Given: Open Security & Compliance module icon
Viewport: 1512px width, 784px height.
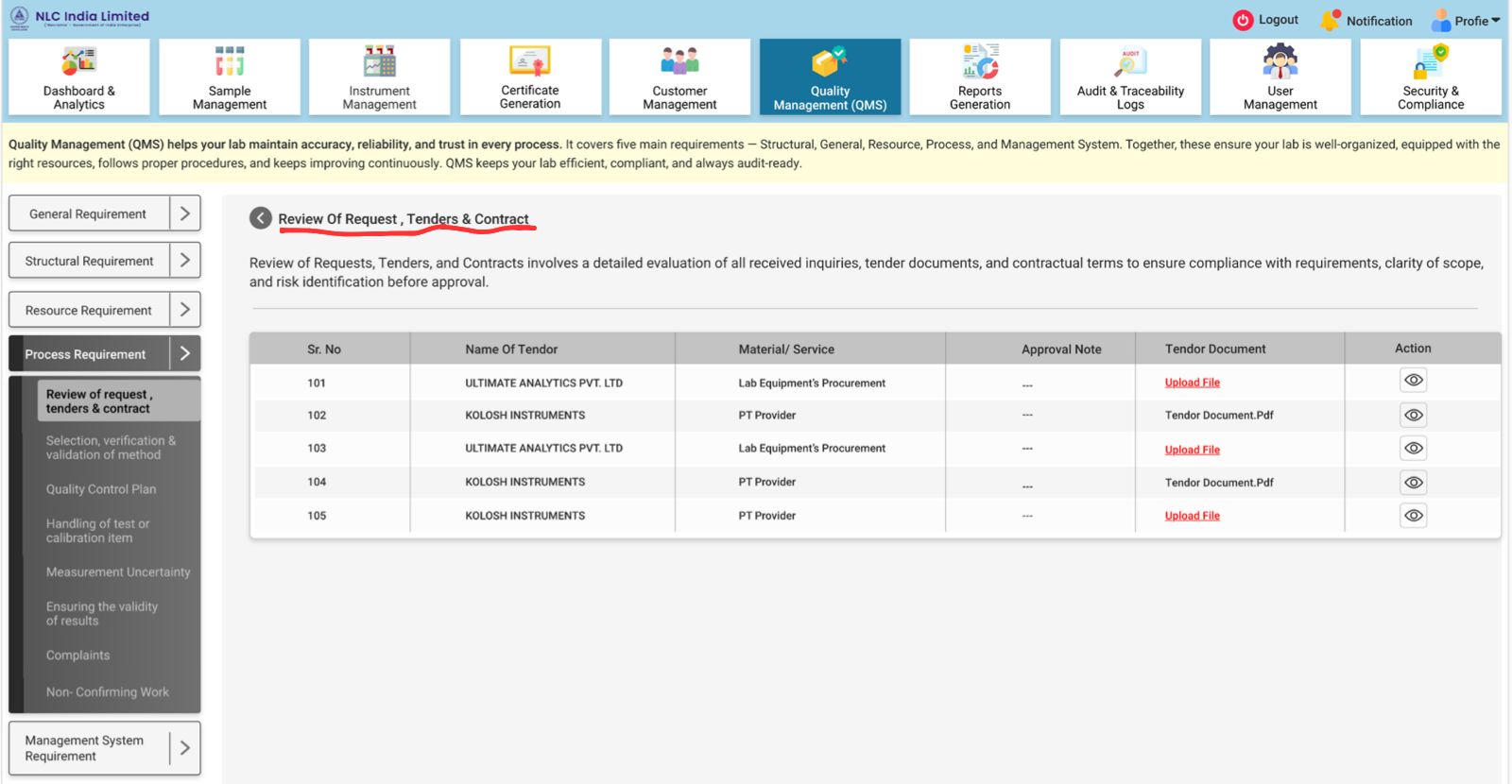Looking at the screenshot, I should coord(1431,62).
